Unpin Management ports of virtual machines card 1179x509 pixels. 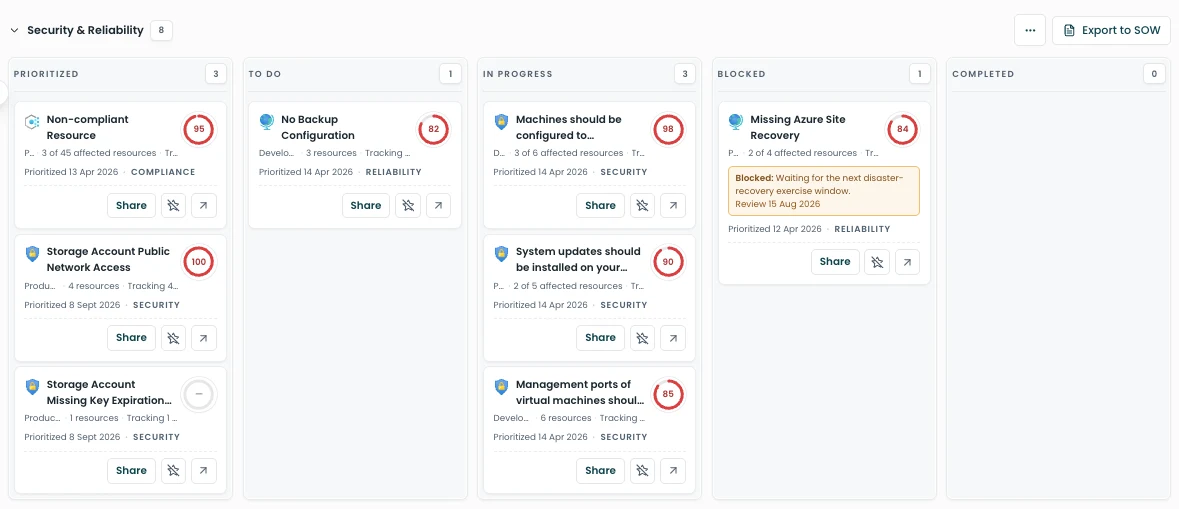pos(643,470)
